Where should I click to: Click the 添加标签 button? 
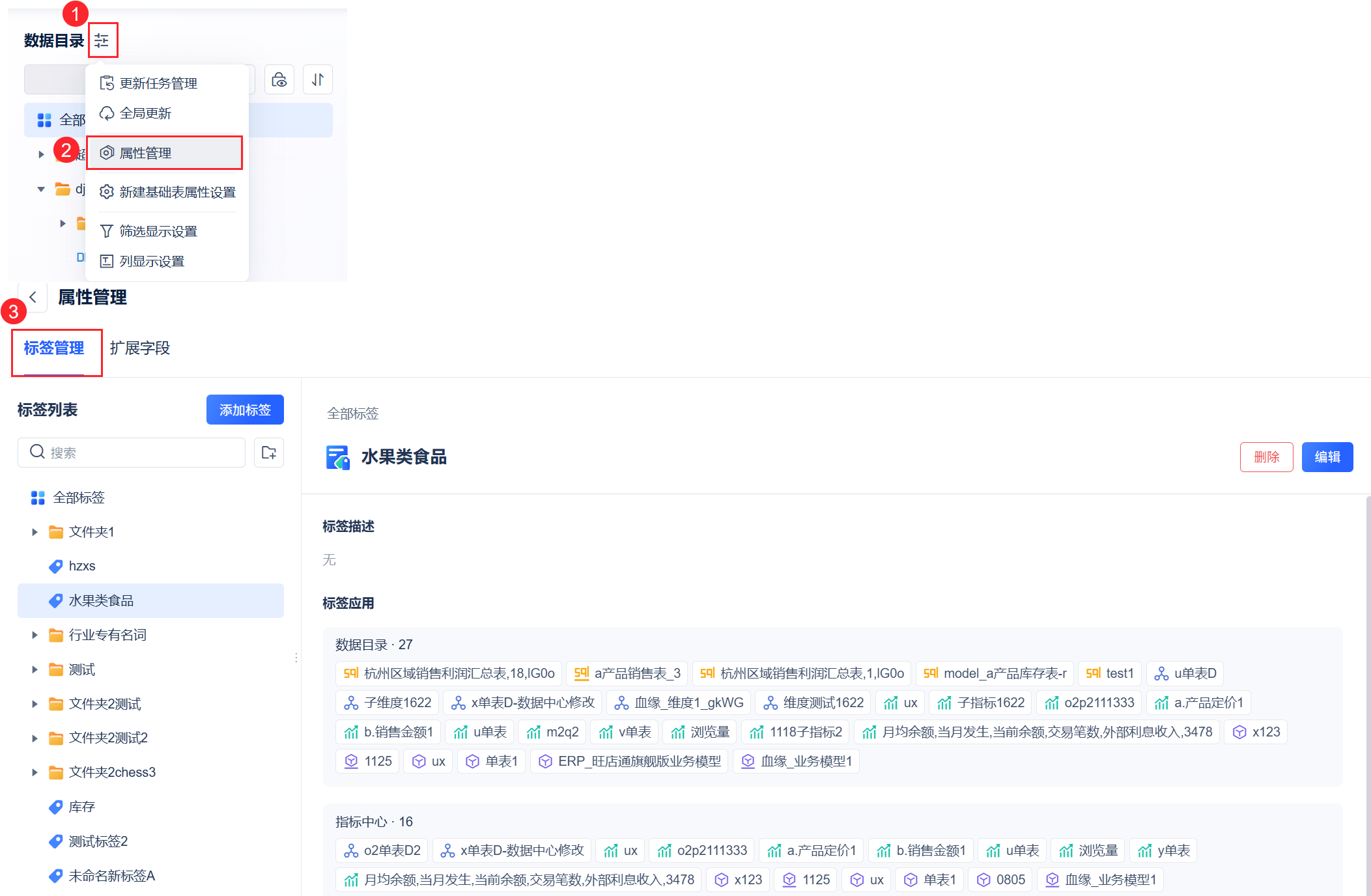pos(245,410)
